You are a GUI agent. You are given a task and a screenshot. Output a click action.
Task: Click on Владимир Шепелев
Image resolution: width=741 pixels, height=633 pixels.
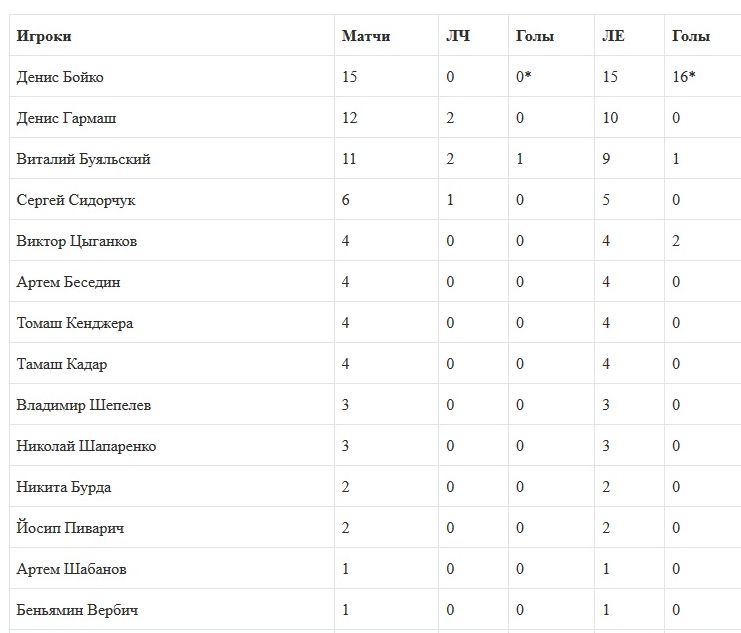(84, 405)
